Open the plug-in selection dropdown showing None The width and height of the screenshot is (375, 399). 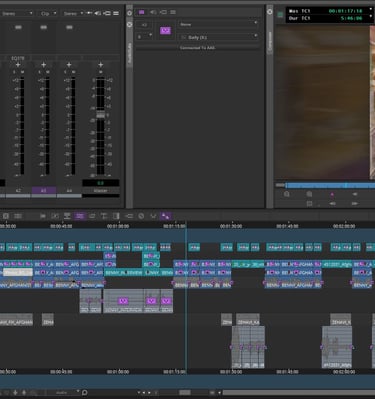click(218, 24)
